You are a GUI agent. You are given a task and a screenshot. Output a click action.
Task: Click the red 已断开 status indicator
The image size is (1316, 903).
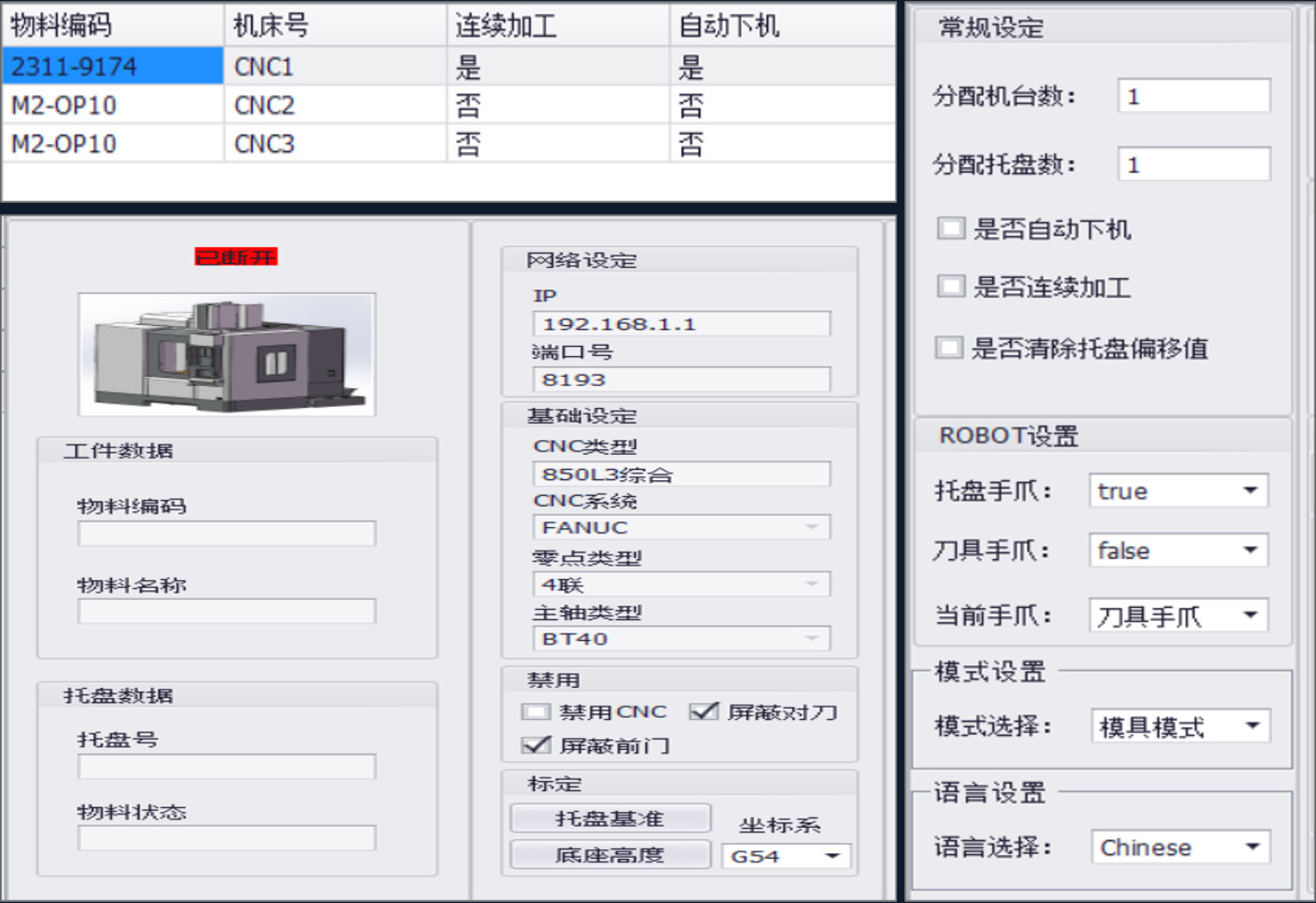tap(236, 257)
